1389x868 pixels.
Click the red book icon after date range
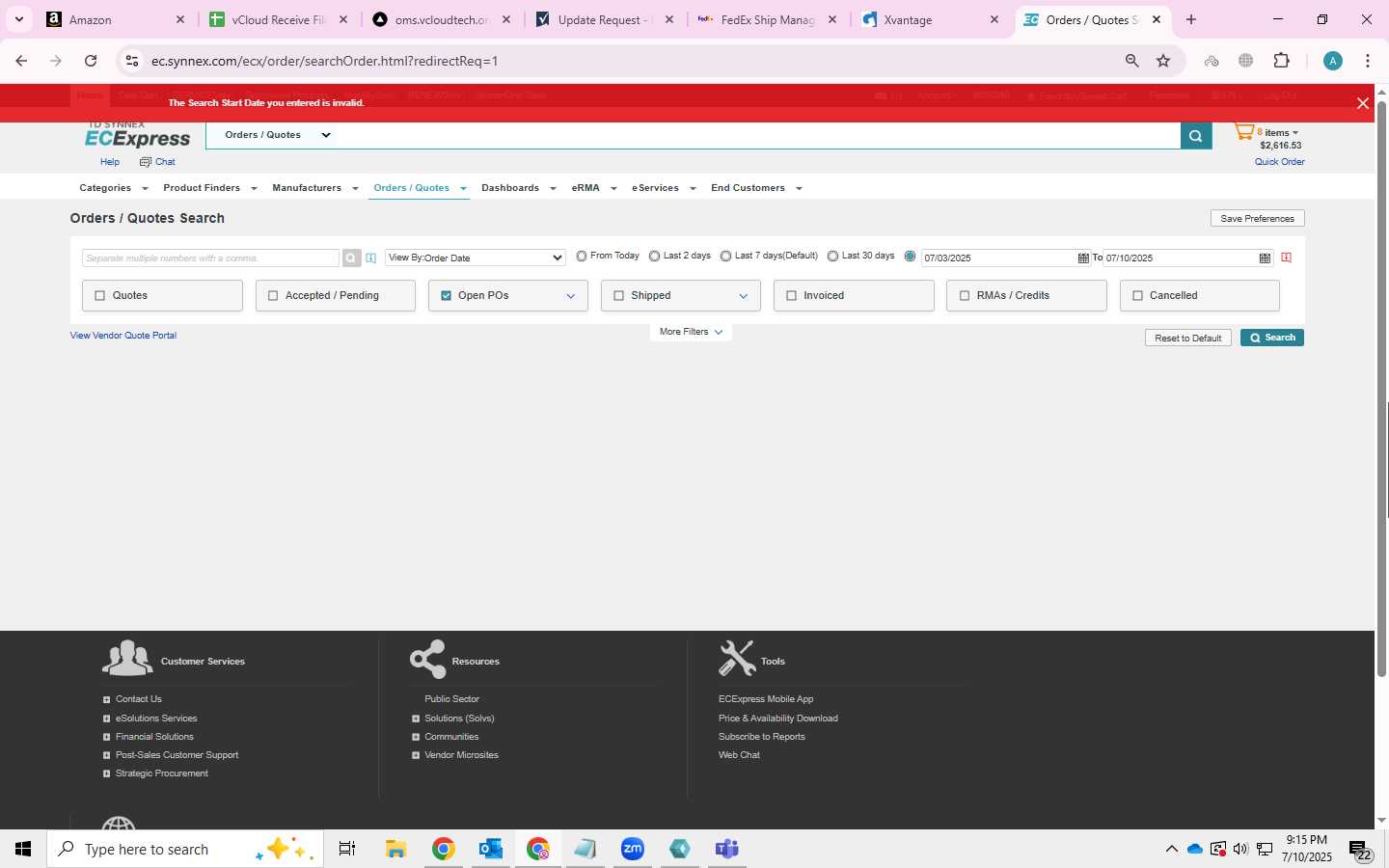tap(1287, 258)
